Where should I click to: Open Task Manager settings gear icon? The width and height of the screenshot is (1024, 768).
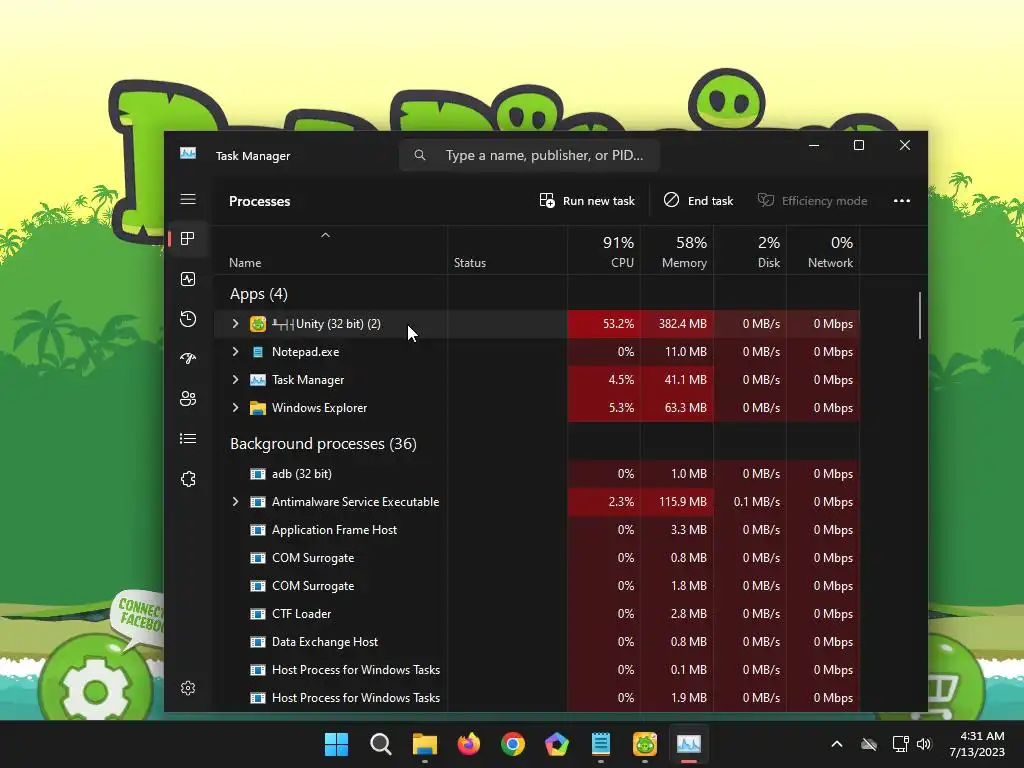pos(188,688)
